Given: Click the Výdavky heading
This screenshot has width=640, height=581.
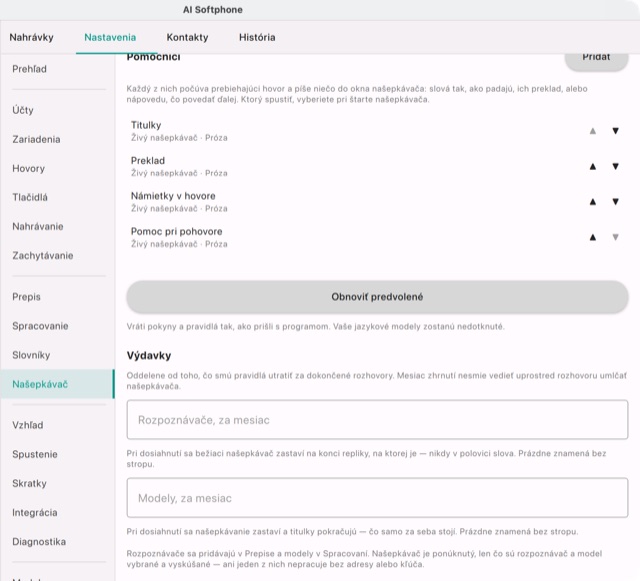Looking at the screenshot, I should [x=149, y=356].
